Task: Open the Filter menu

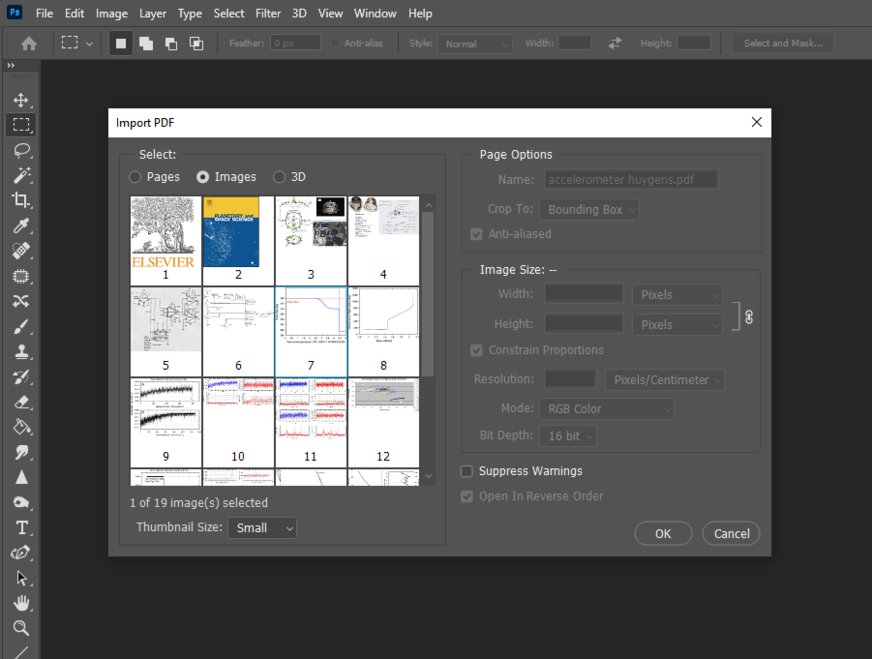Action: click(267, 14)
